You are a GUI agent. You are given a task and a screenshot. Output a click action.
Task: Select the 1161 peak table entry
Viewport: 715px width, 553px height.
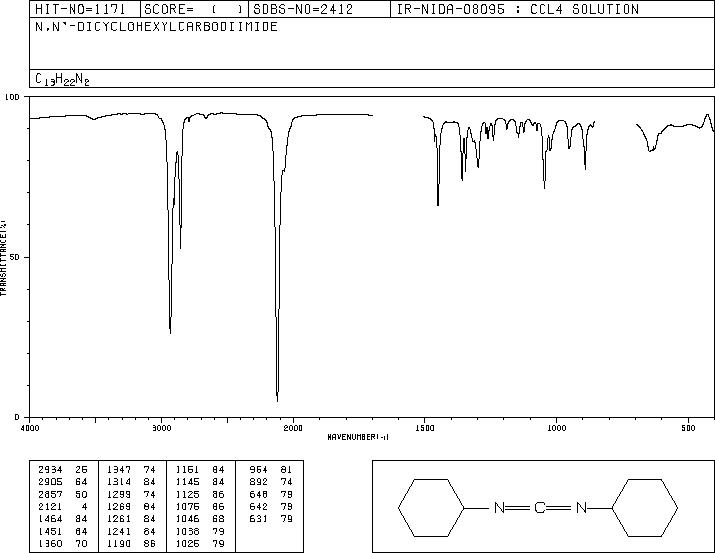200,470
